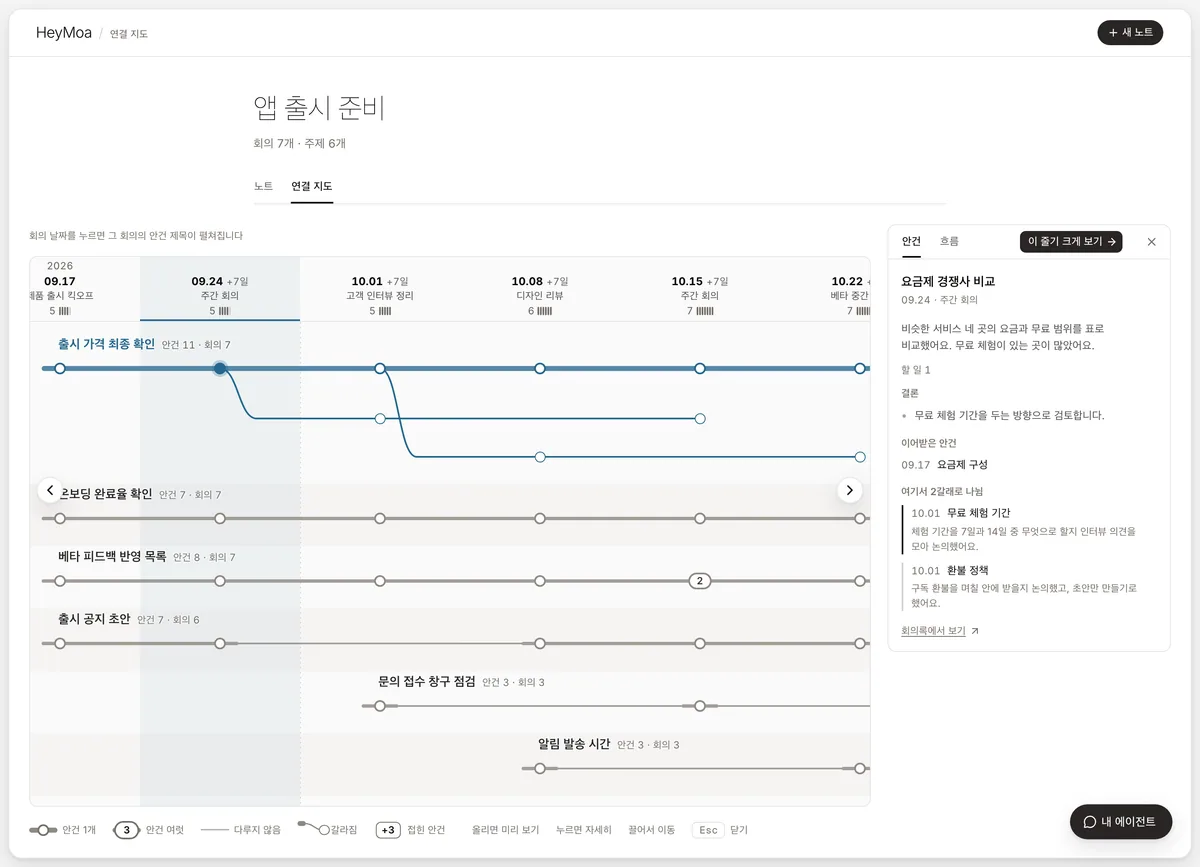Click the 갈라짐 legend branch icon

314,828
